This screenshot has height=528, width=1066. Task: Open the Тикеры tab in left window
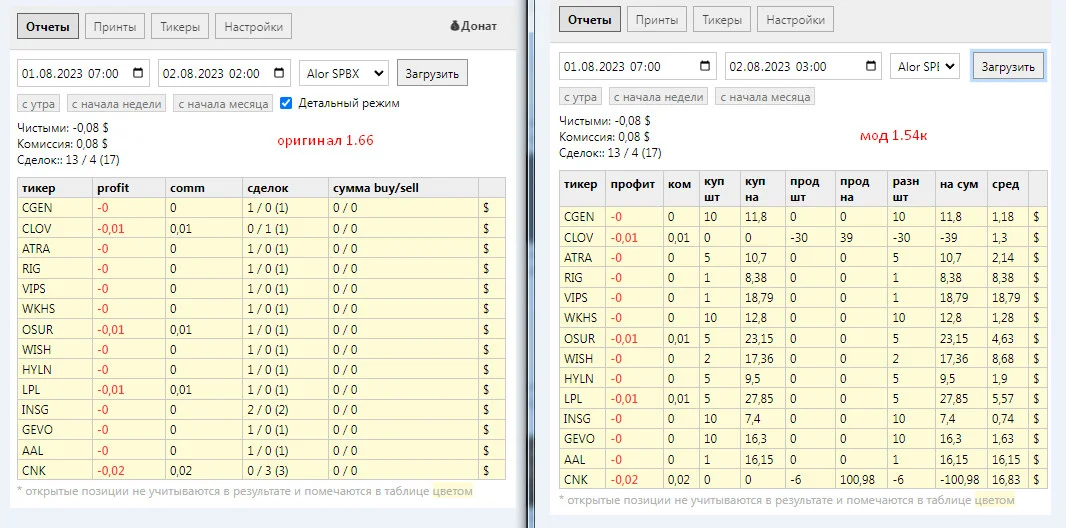coord(180,27)
